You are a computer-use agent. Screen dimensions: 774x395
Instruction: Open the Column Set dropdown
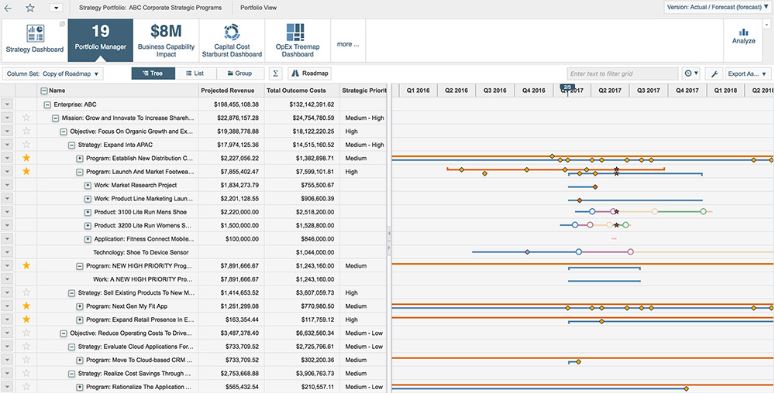52,74
